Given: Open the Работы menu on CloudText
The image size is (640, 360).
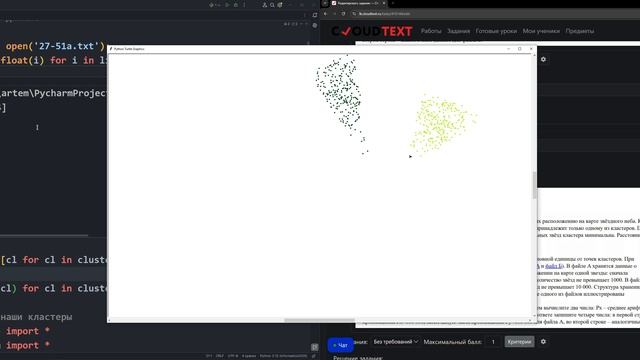Looking at the screenshot, I should tap(431, 31).
